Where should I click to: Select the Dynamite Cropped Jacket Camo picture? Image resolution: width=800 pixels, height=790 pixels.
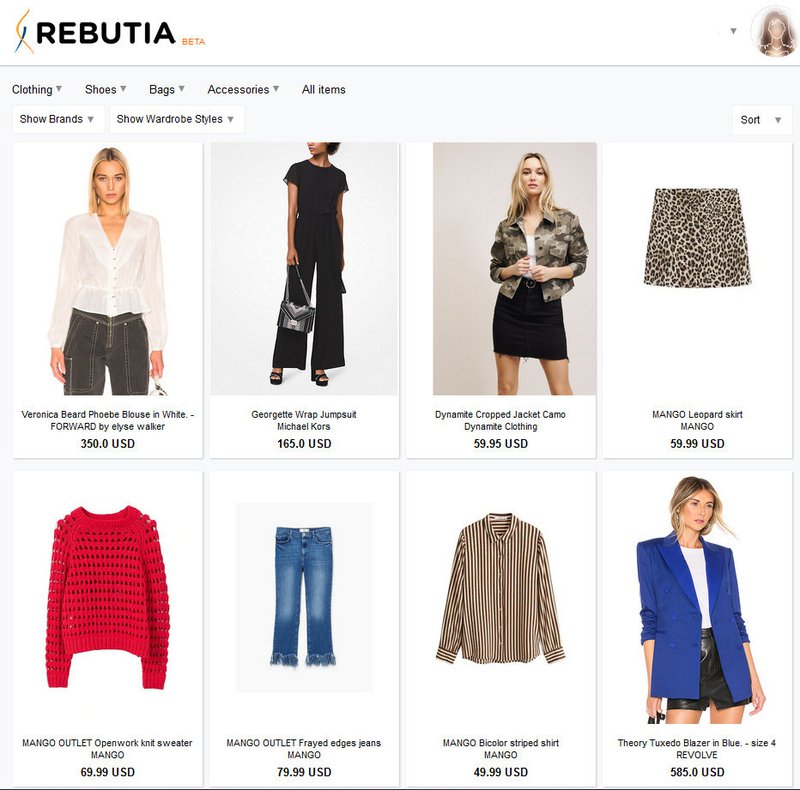pyautogui.click(x=514, y=269)
